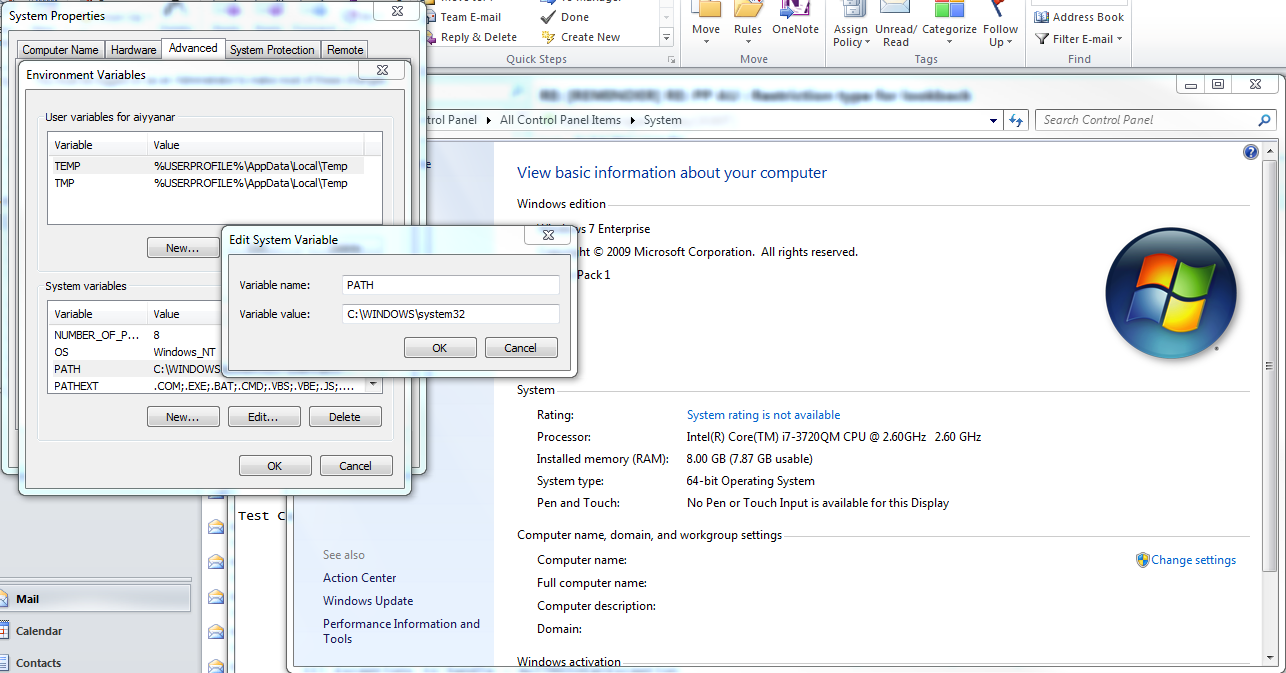Image resolution: width=1286 pixels, height=673 pixels.
Task: Open the Address Book
Action: click(1078, 16)
